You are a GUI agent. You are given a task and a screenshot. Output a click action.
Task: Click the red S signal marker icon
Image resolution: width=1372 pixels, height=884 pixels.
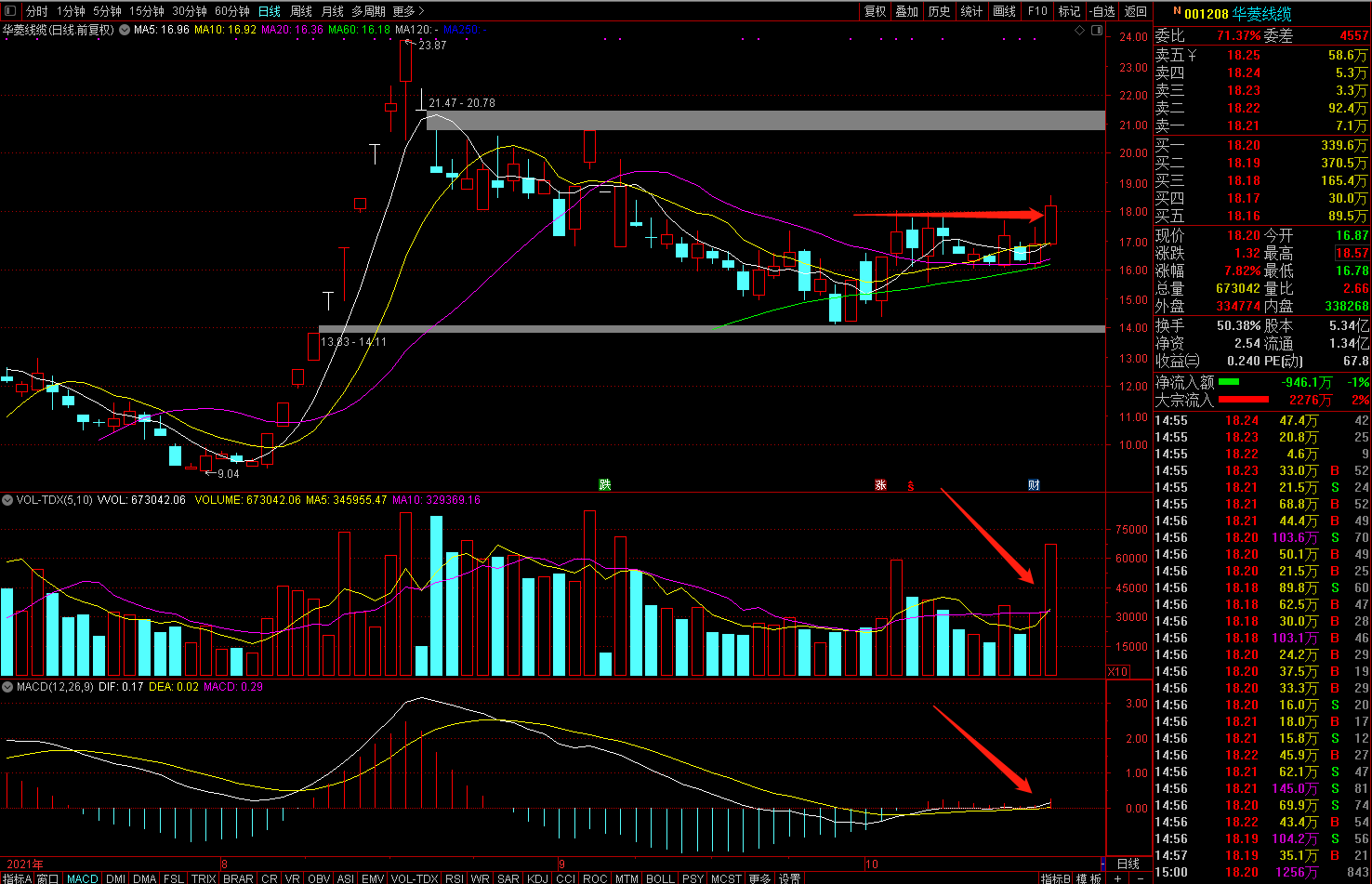tap(911, 486)
